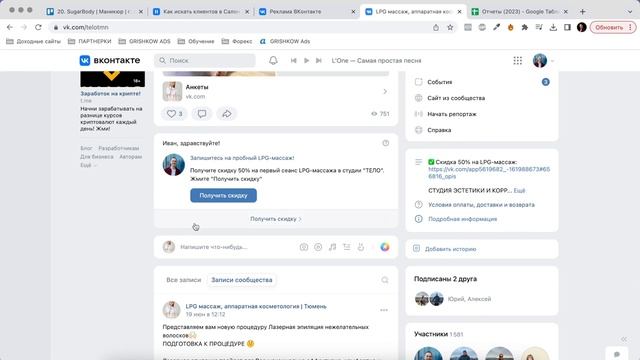The width and height of the screenshot is (640, 360).
Task: Select Начать репортаж menu item
Action: pyautogui.click(x=452, y=114)
